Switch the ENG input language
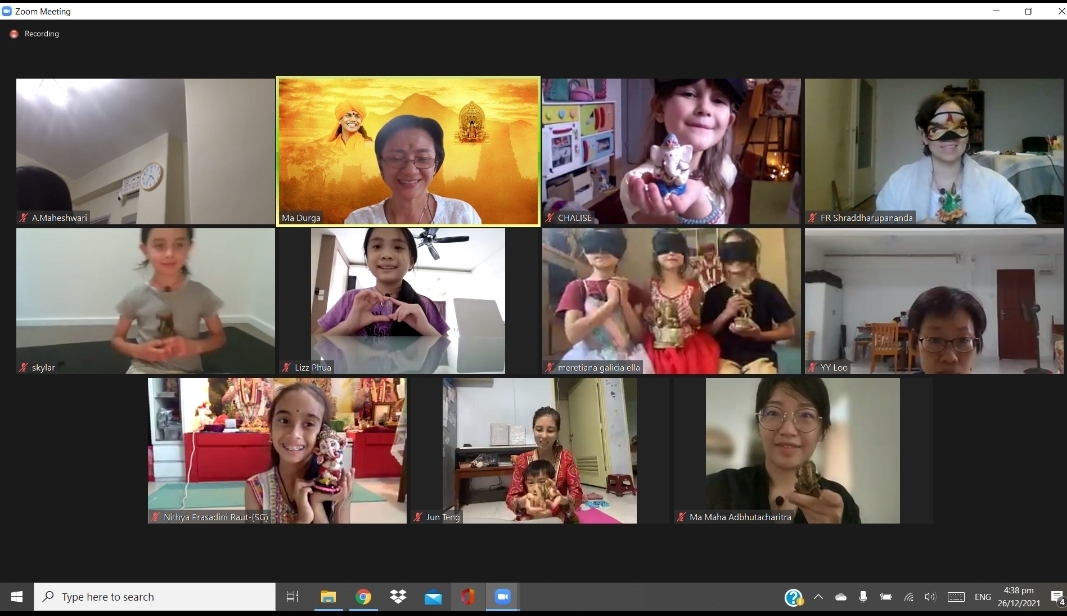 point(983,597)
